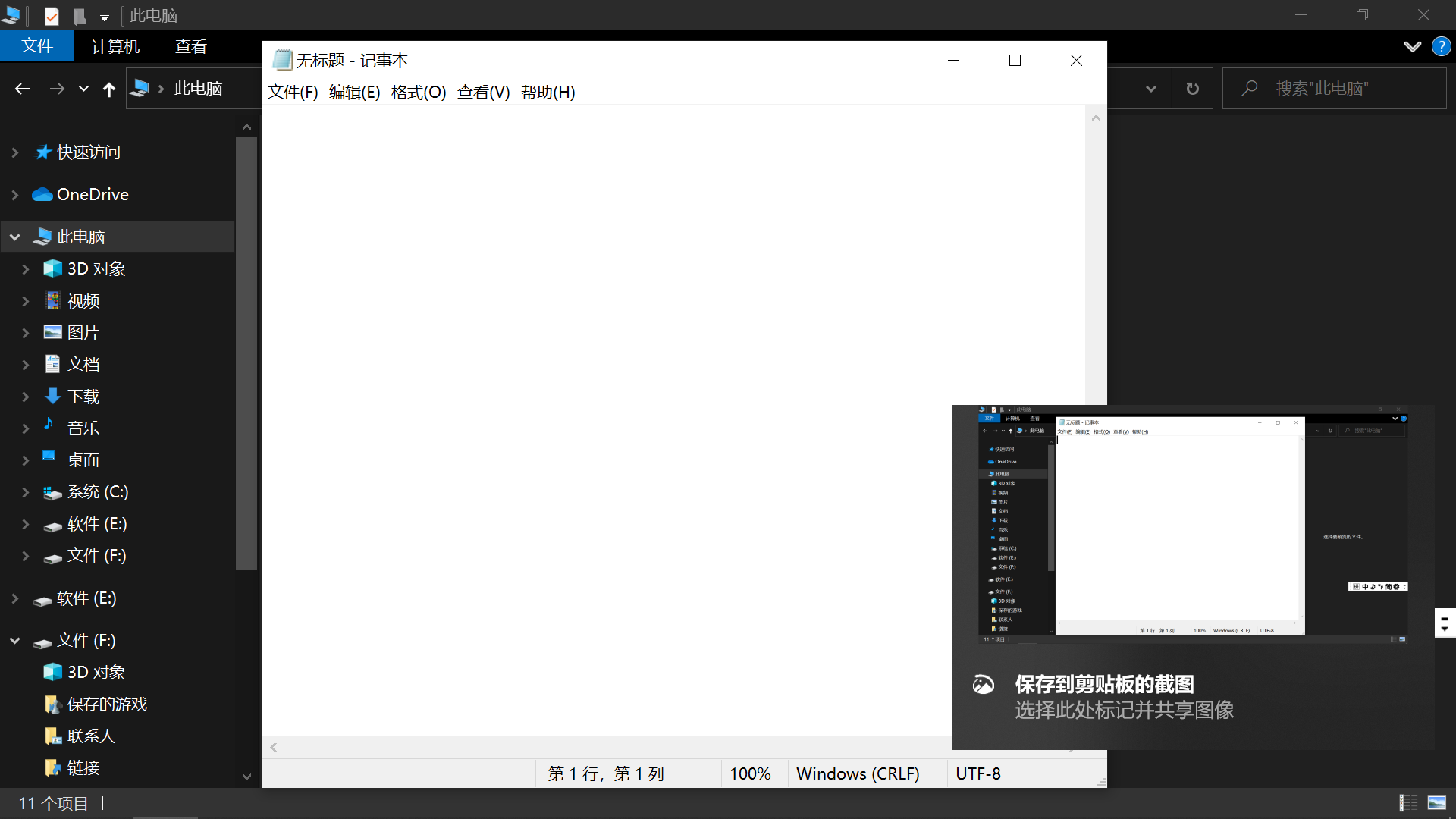
Task: Collapse the This PC tree node
Action: tap(15, 237)
